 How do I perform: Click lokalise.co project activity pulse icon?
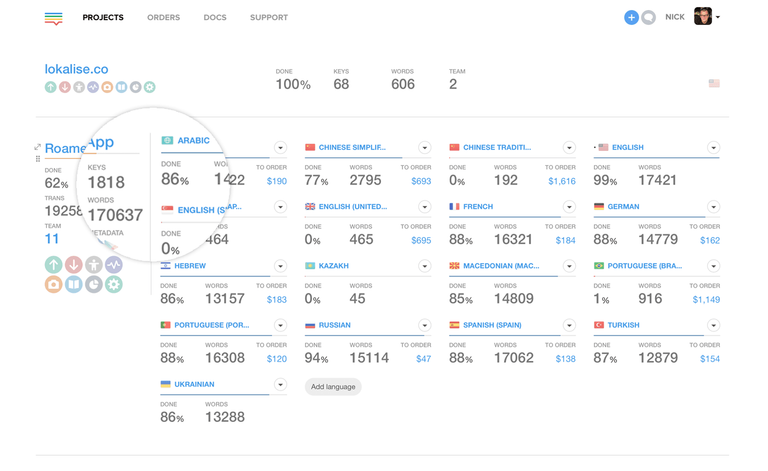click(93, 87)
